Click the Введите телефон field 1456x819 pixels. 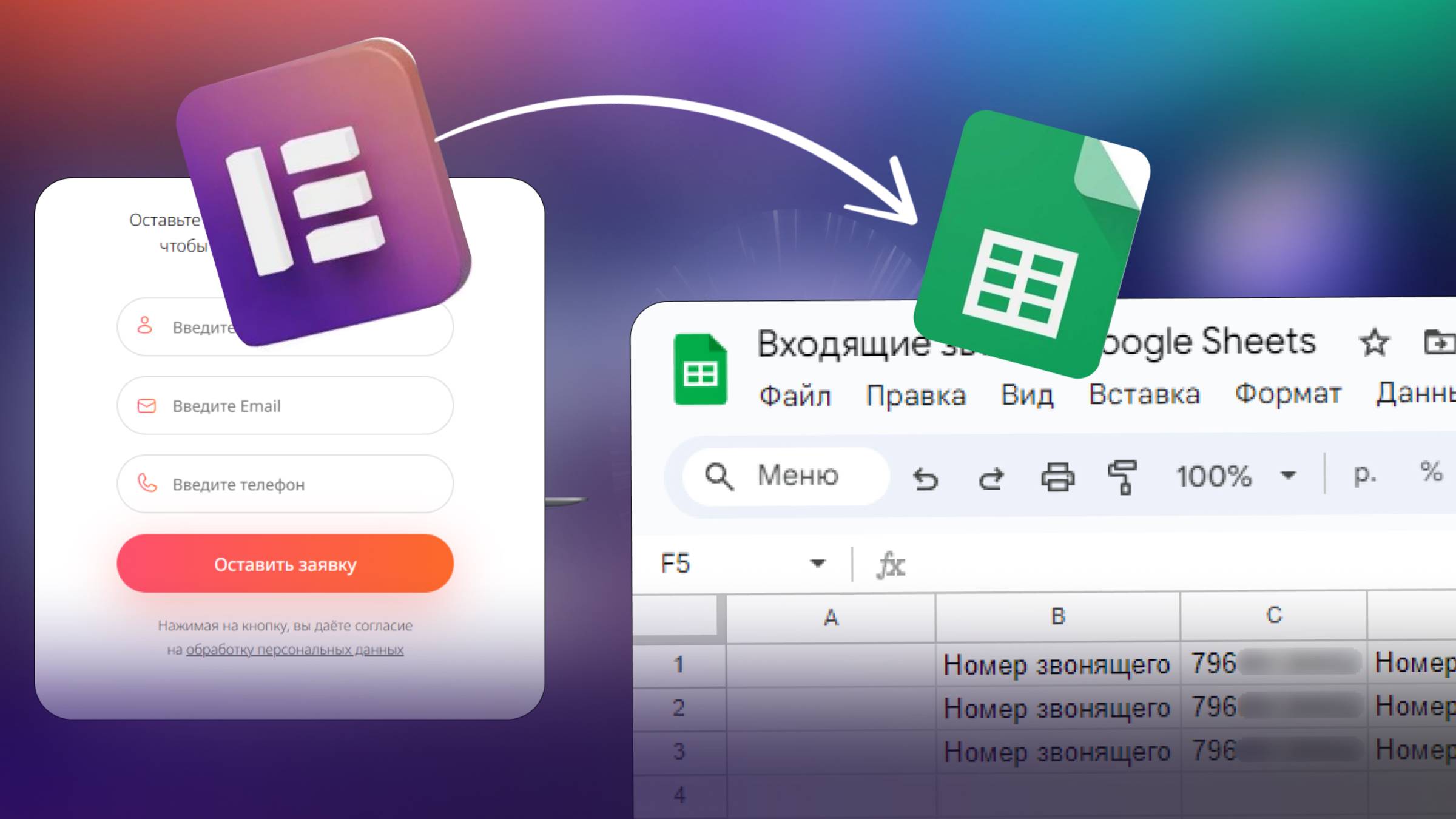tap(285, 484)
